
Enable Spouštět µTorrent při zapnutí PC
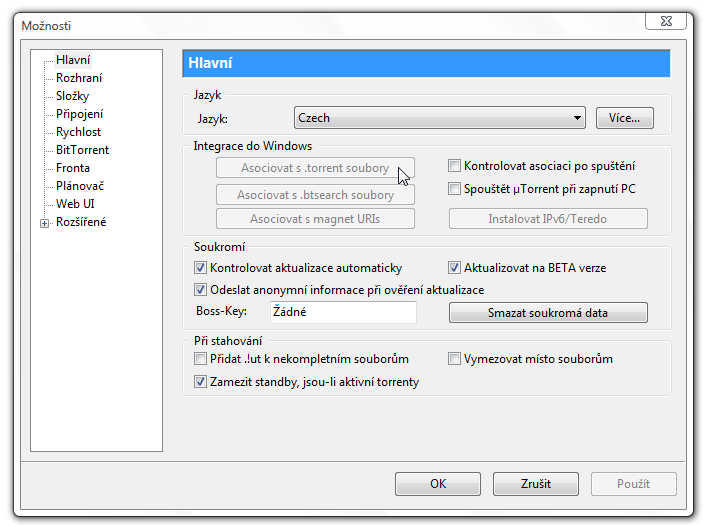454,189
